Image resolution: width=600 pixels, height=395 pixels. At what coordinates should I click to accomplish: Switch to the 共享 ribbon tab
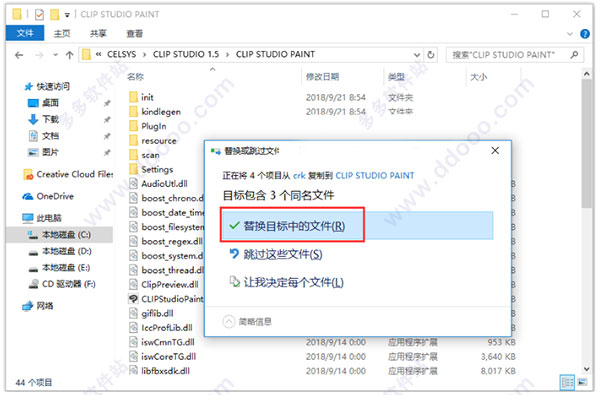[98, 33]
